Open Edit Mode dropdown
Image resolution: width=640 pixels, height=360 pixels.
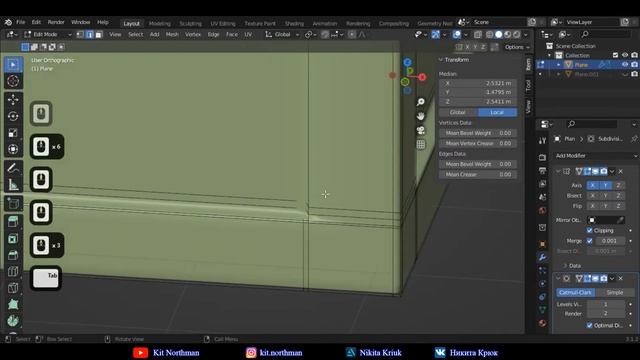pyautogui.click(x=48, y=35)
